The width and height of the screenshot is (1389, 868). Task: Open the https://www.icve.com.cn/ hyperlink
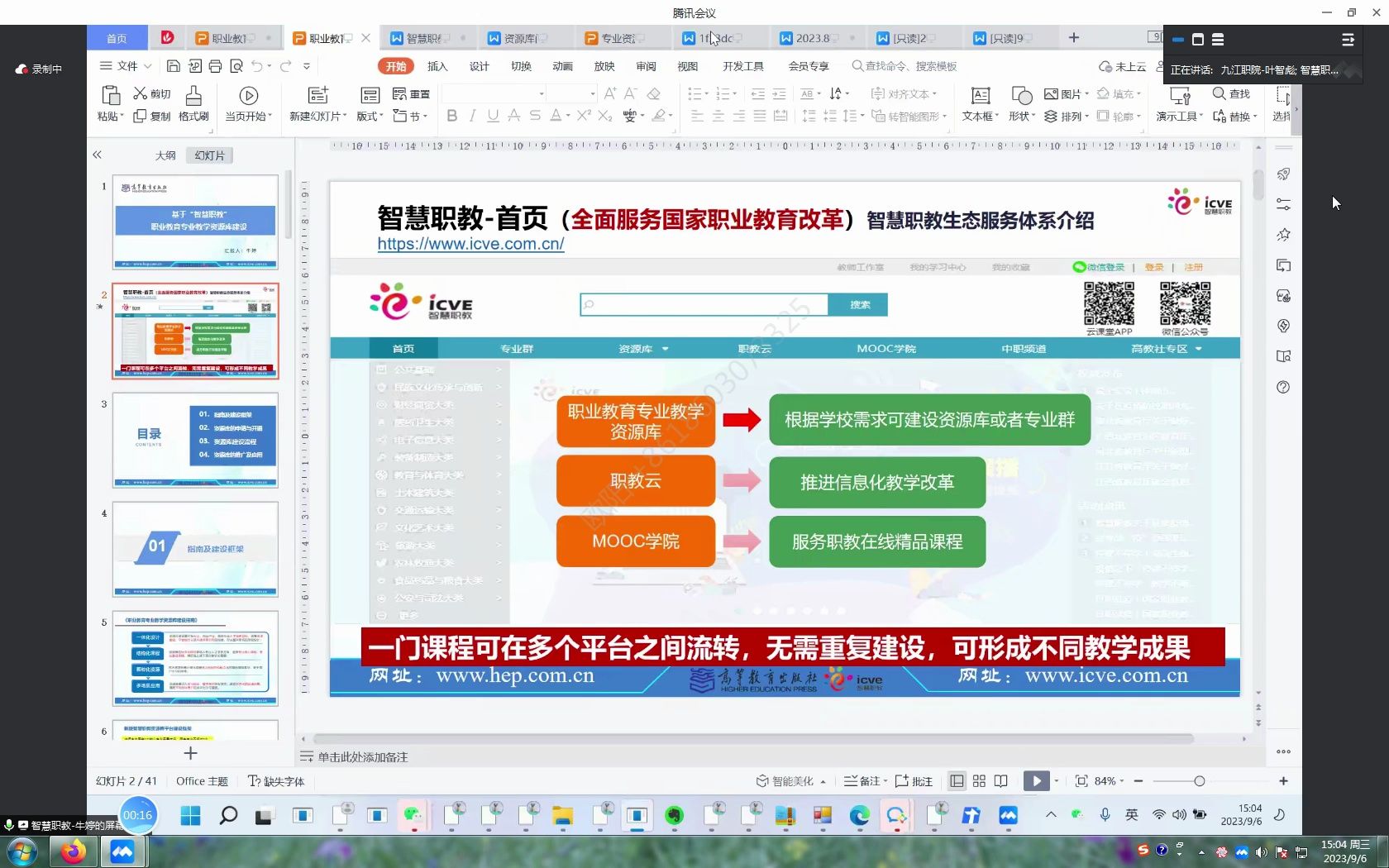[x=470, y=244]
